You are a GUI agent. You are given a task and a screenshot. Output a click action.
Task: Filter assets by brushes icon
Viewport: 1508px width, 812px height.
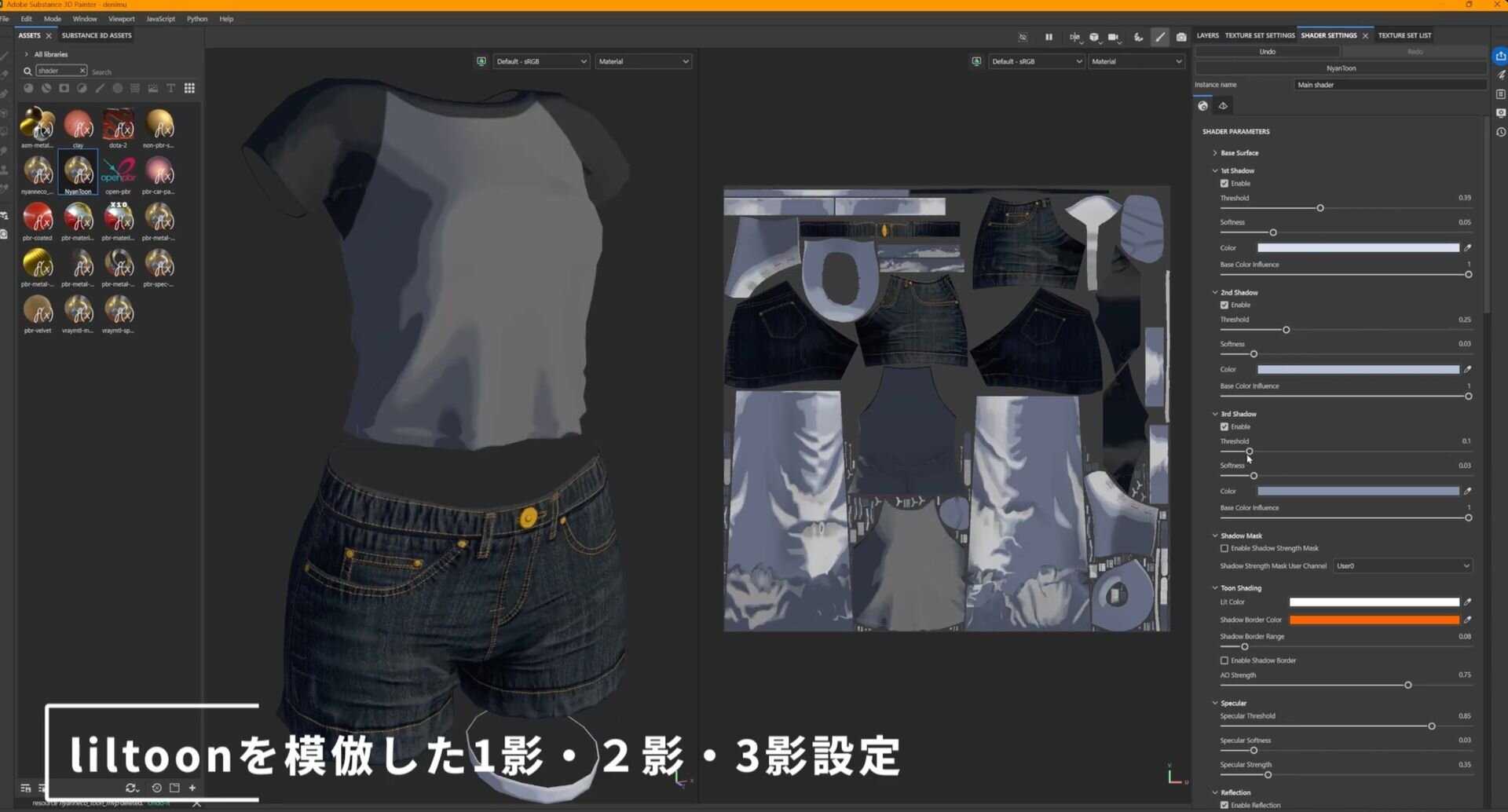(100, 88)
